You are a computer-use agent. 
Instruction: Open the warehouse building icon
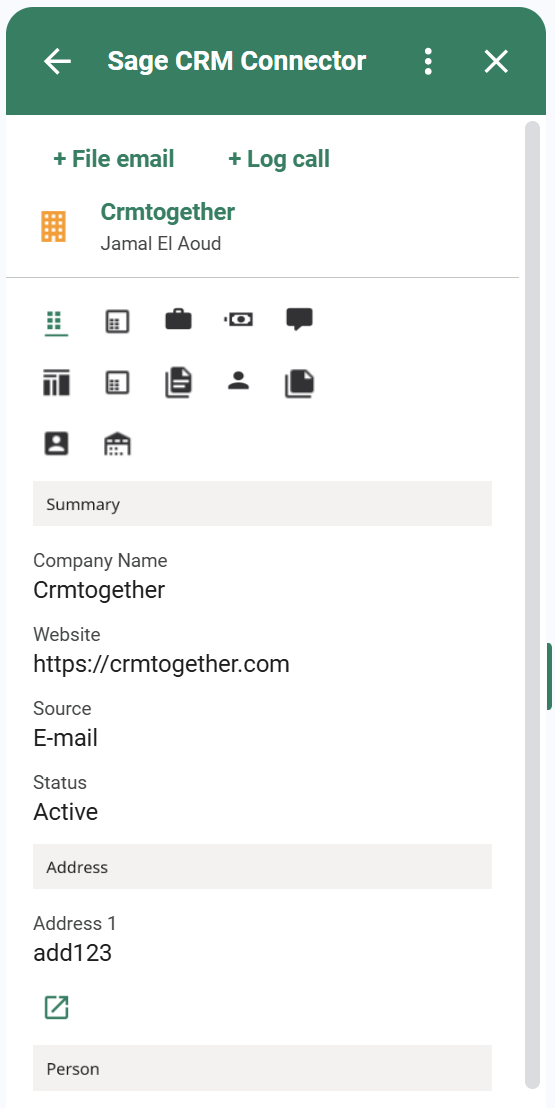click(x=117, y=444)
